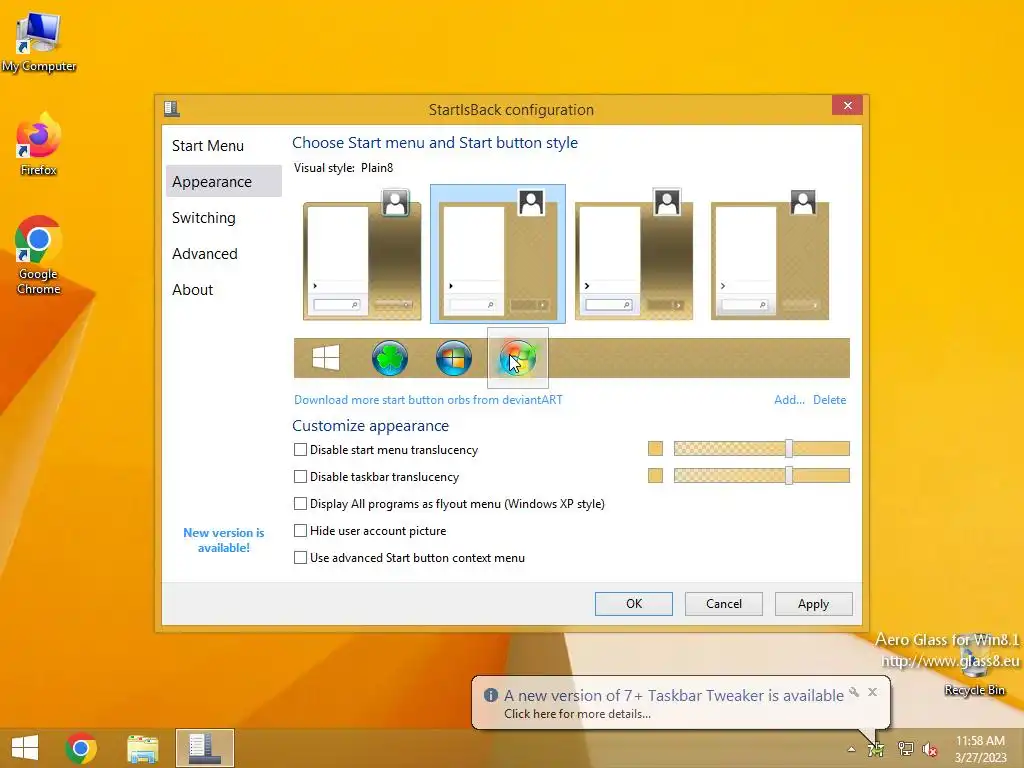1024x768 pixels.
Task: Click OK to confirm settings
Action: (633, 604)
